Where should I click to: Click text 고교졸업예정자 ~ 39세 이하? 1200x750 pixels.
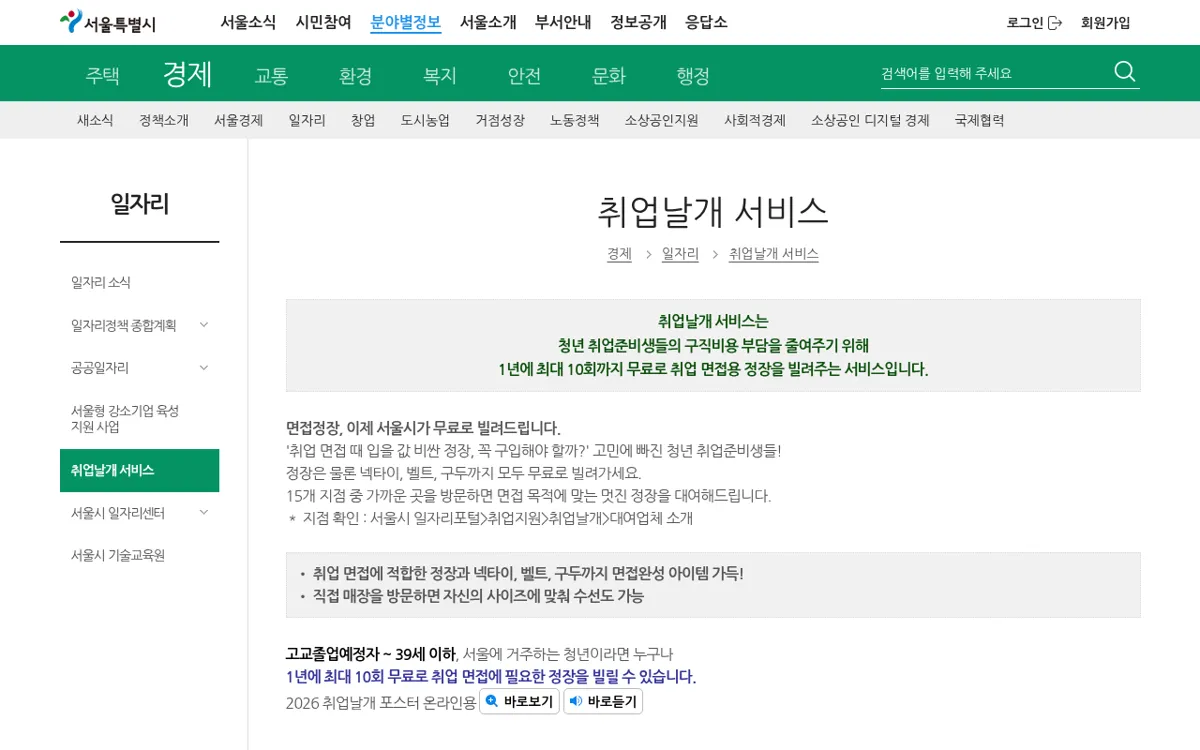[371, 654]
